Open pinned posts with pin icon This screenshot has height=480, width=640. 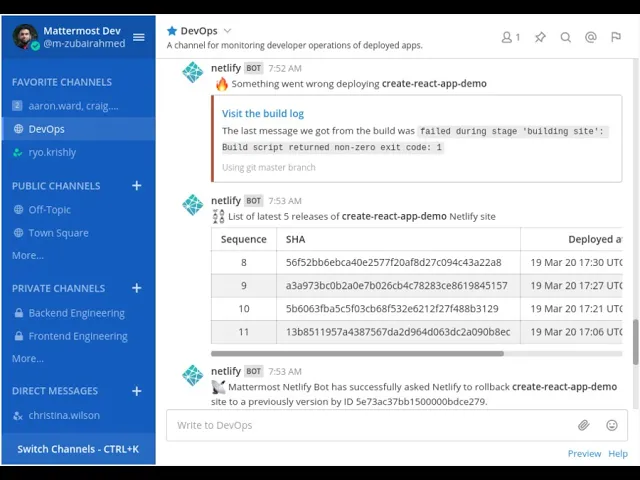pyautogui.click(x=540, y=38)
